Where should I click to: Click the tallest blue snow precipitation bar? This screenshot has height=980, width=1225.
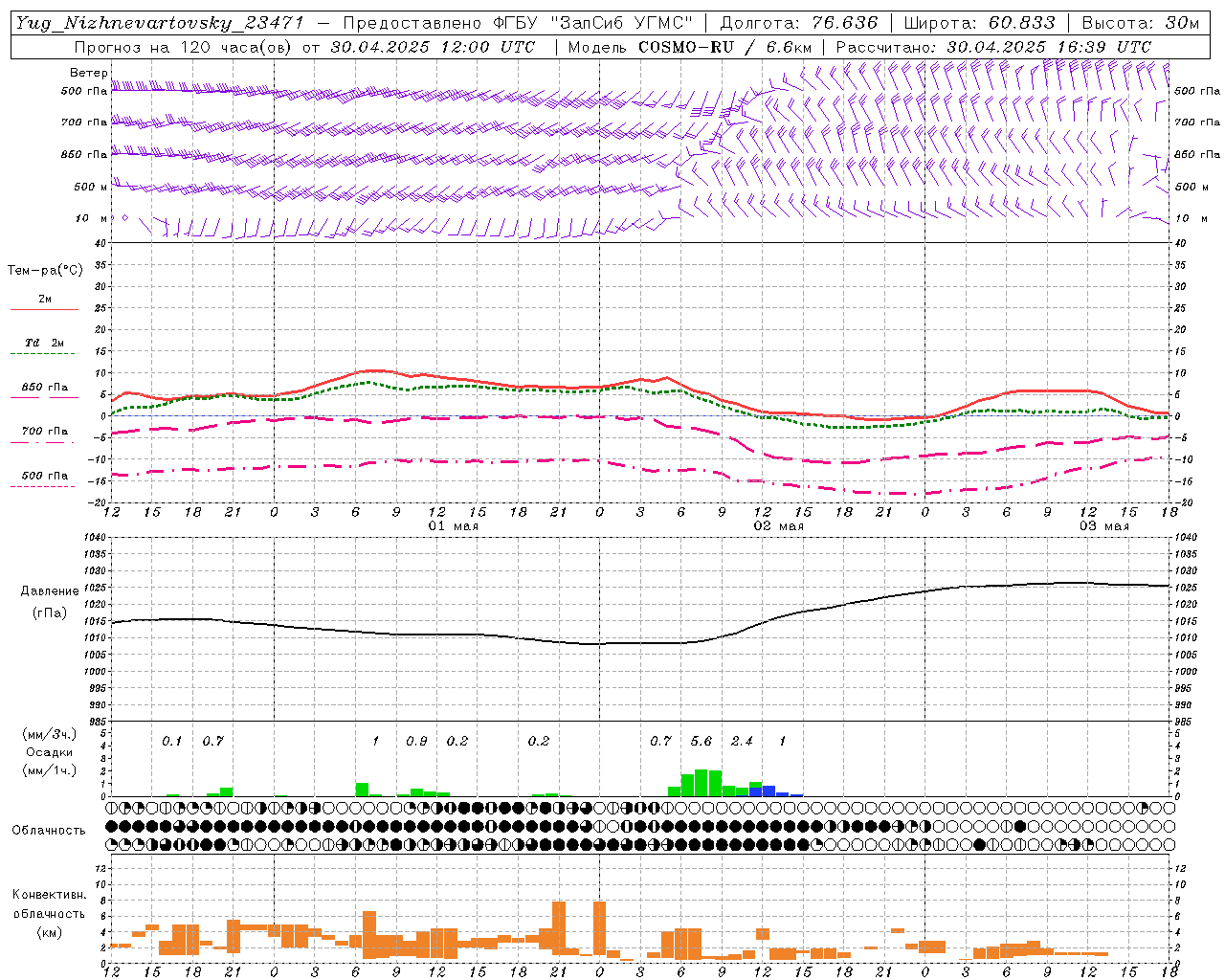[x=768, y=791]
